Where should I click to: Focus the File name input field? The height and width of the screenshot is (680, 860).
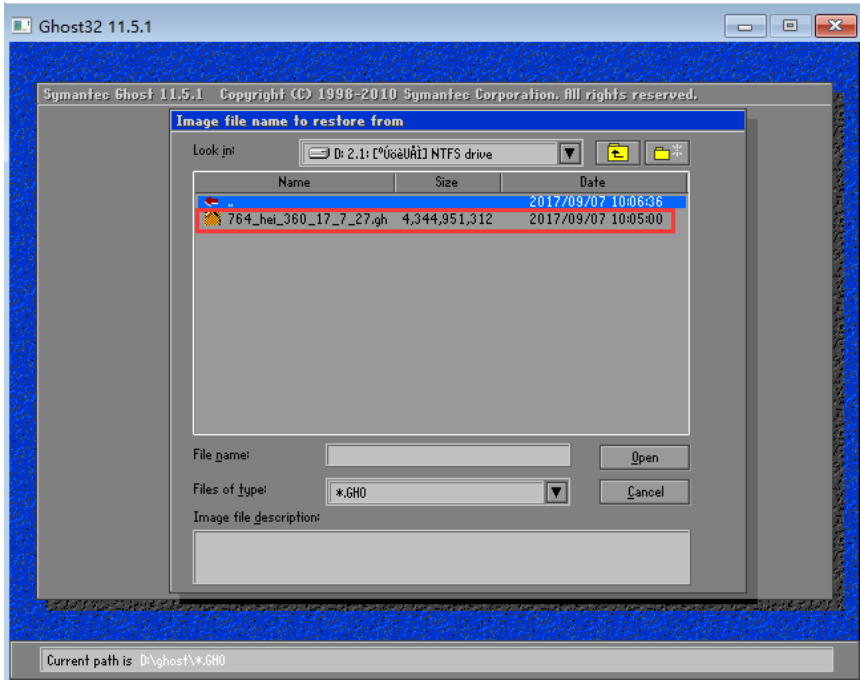448,455
